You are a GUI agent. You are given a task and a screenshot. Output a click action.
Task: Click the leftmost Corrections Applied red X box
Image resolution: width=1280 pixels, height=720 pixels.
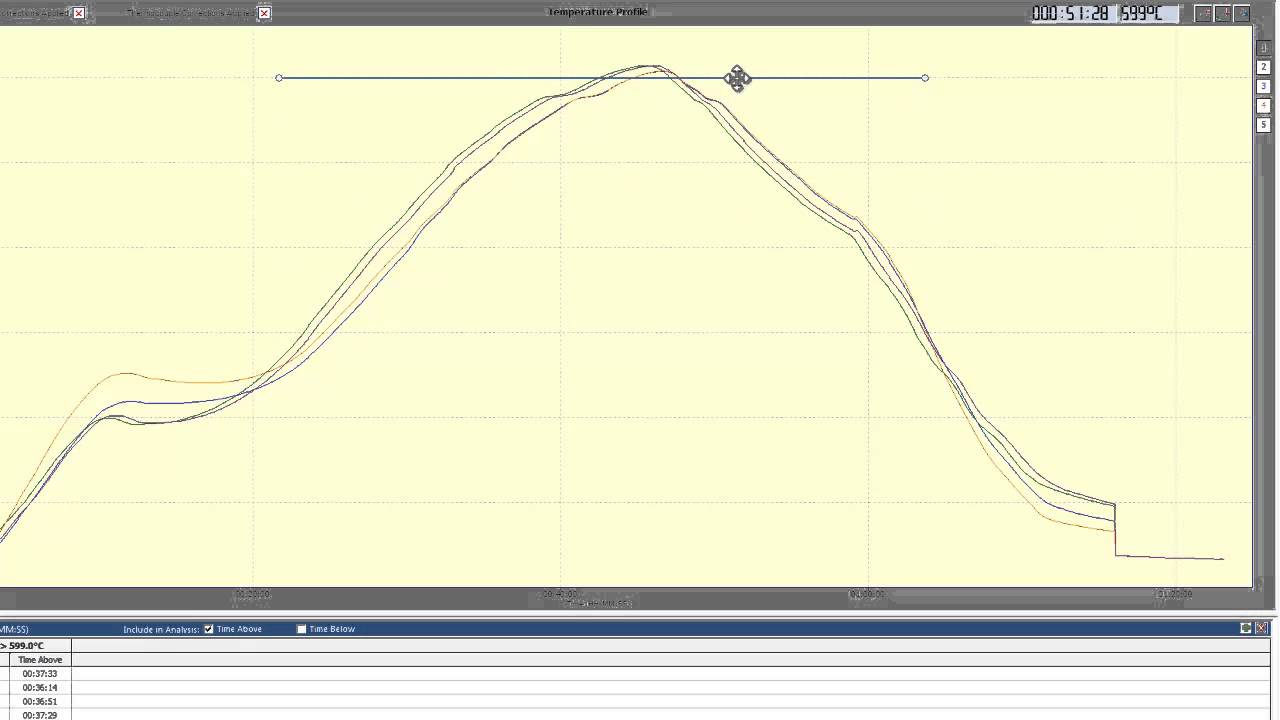coord(79,13)
